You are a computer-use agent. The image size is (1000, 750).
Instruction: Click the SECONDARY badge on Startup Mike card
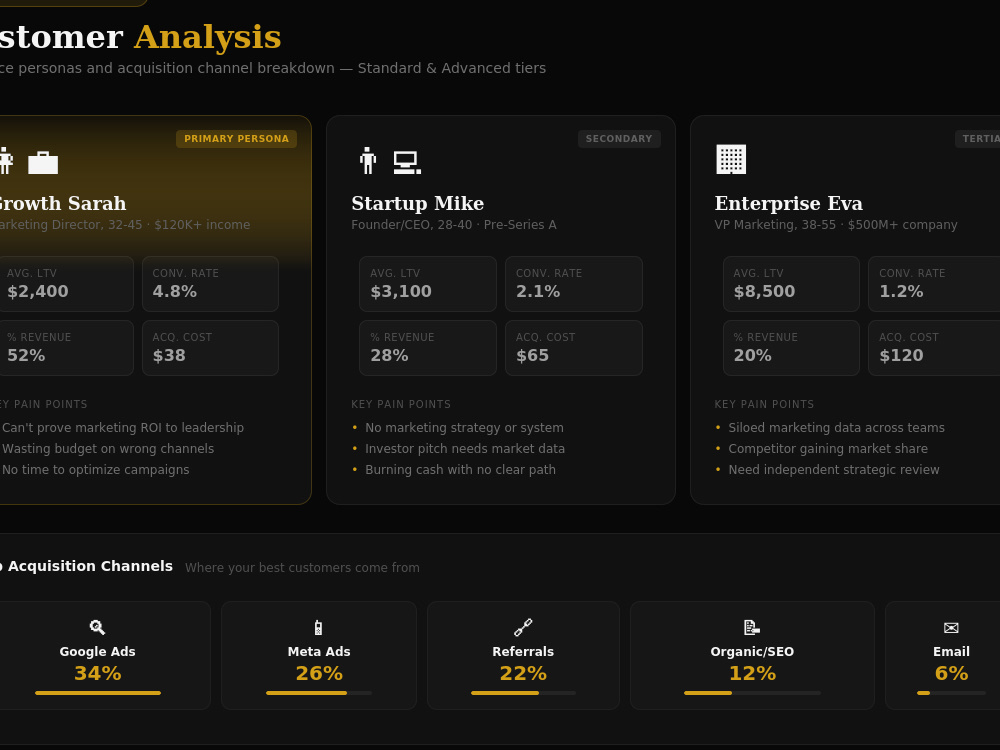coord(619,139)
